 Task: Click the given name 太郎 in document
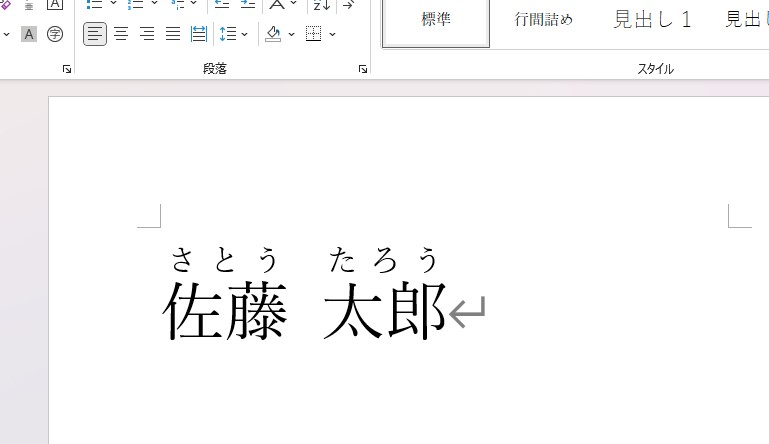(x=385, y=310)
